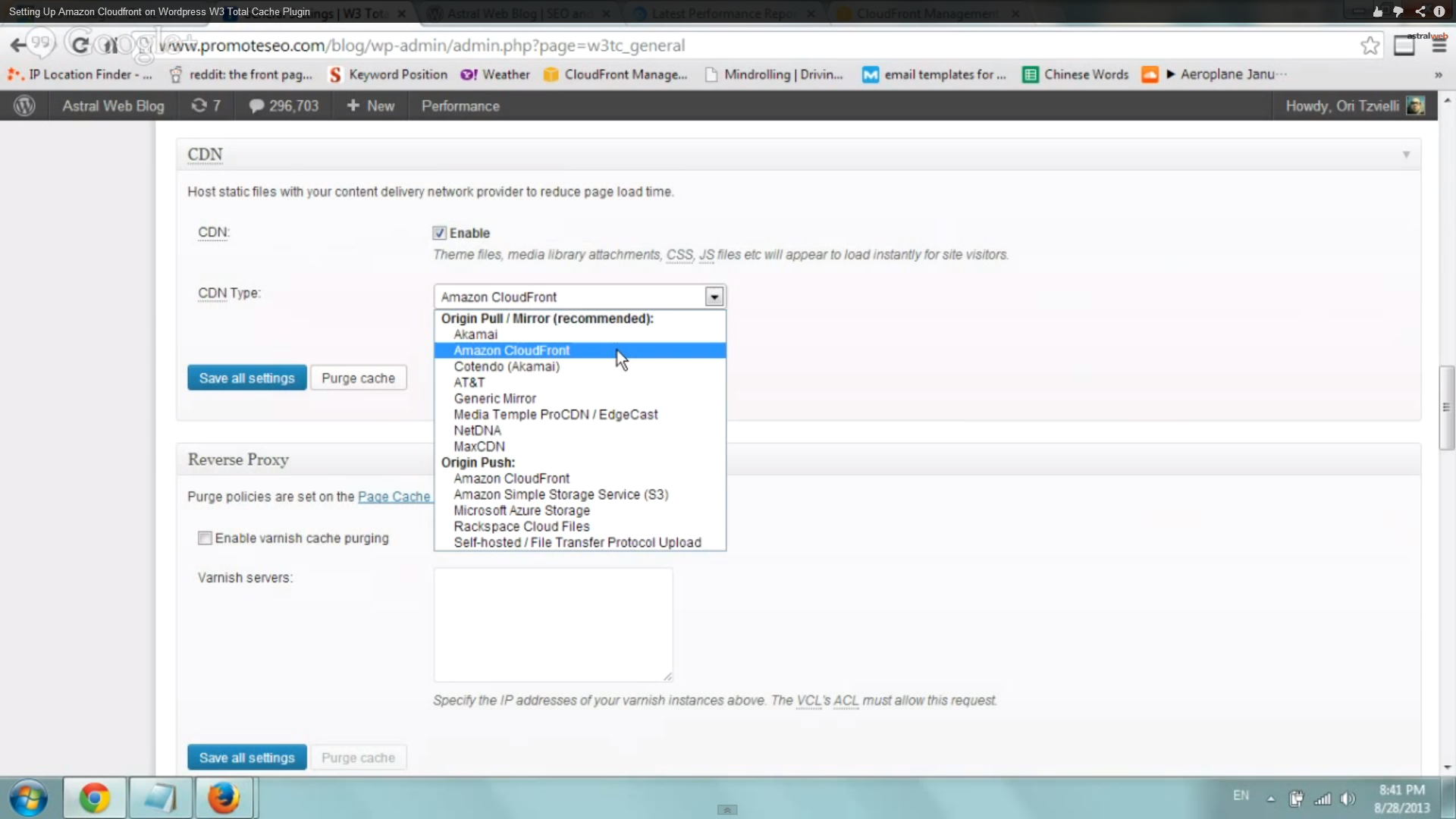Open Aeroplane Janu... bookmark
The width and height of the screenshot is (1456, 819).
[1215, 74]
